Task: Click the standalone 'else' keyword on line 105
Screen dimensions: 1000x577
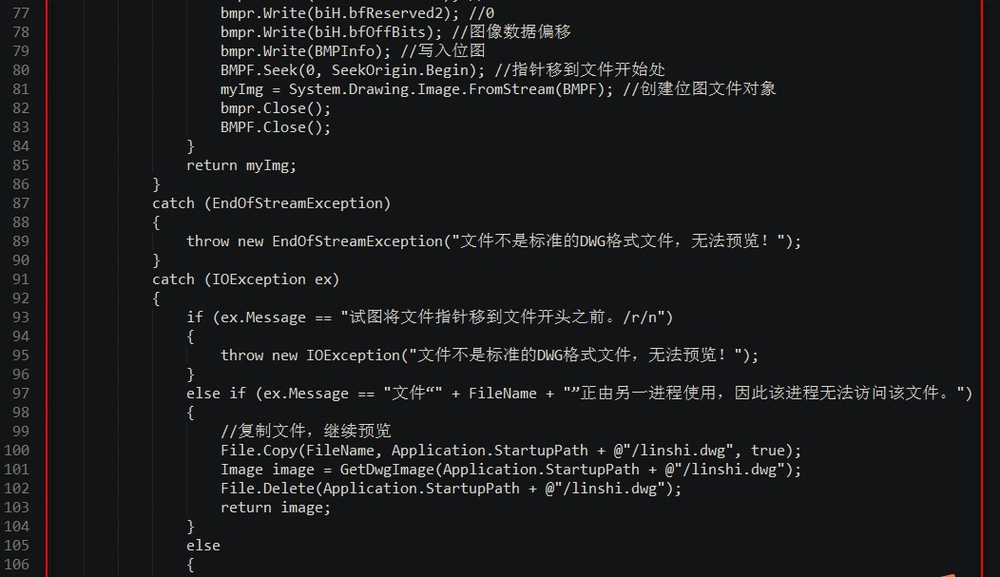Action: point(203,545)
